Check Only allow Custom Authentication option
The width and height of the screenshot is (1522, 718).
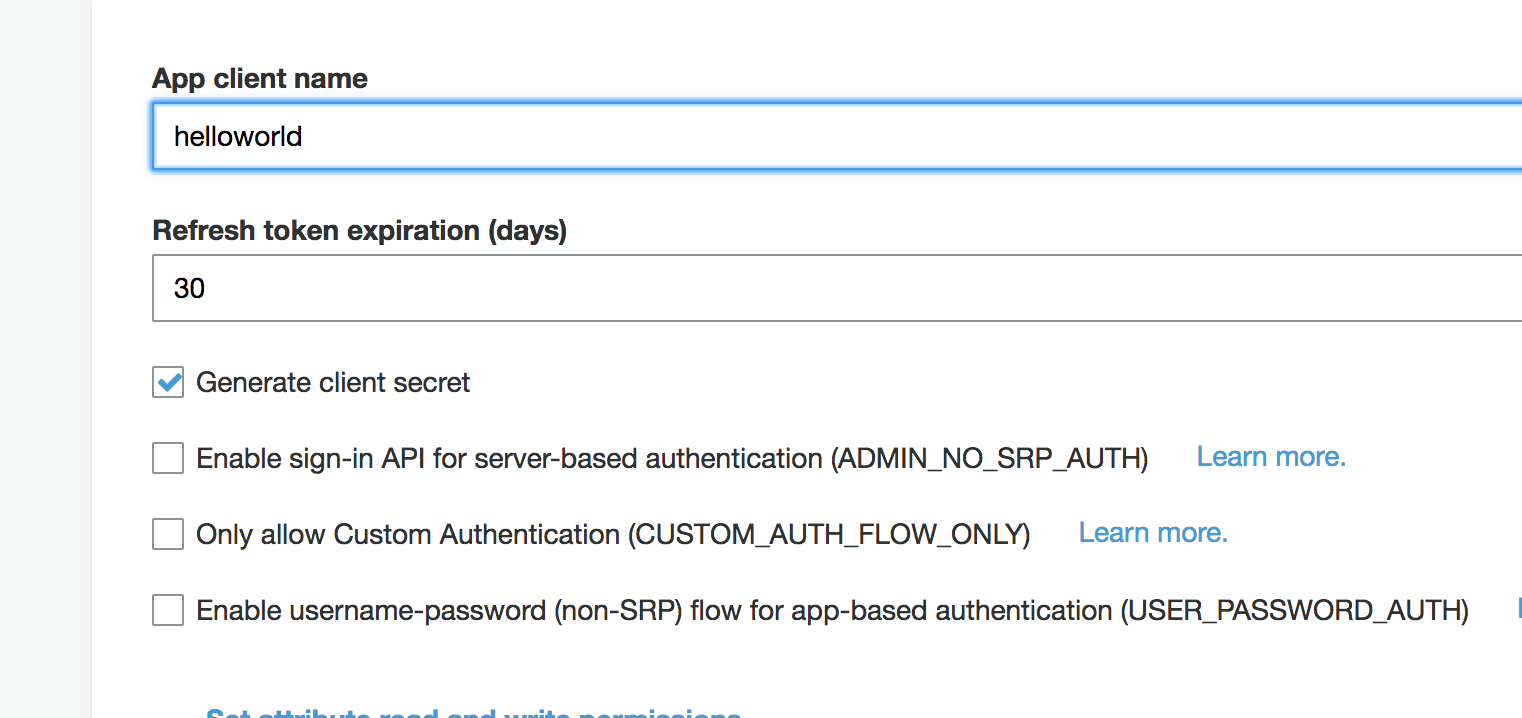click(168, 534)
